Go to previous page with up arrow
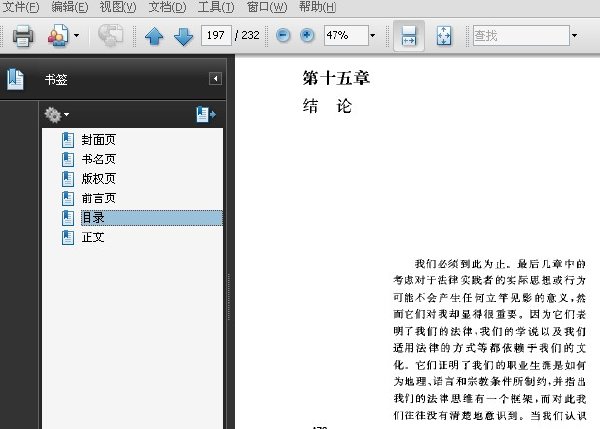600x429 pixels. [x=154, y=36]
